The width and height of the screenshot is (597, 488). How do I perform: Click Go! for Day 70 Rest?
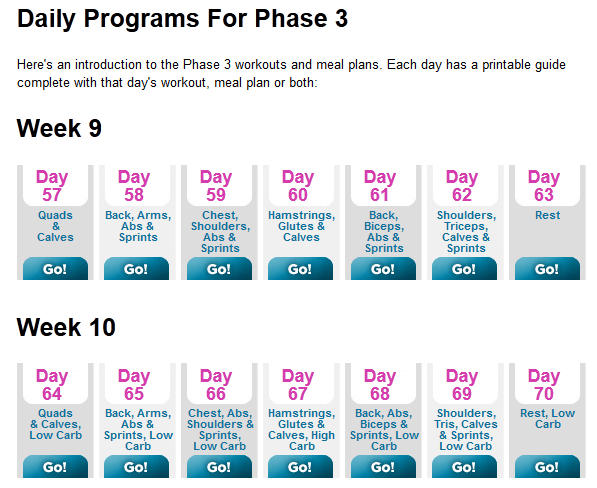click(x=548, y=467)
